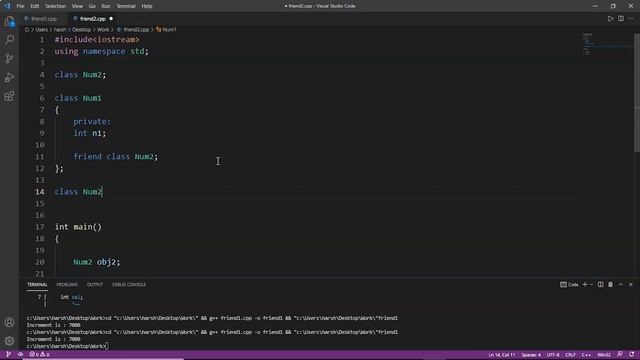This screenshot has width=640, height=360.
Task: Open the Source Control view
Action: point(9,58)
